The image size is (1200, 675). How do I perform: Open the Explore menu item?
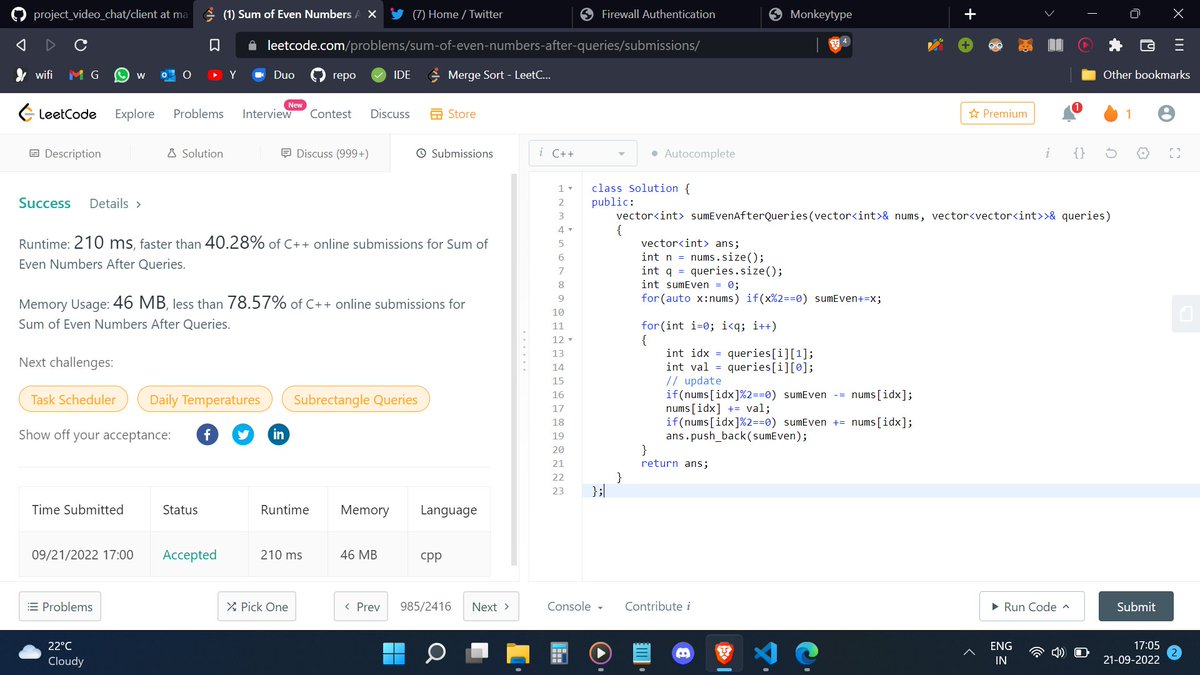coord(135,114)
